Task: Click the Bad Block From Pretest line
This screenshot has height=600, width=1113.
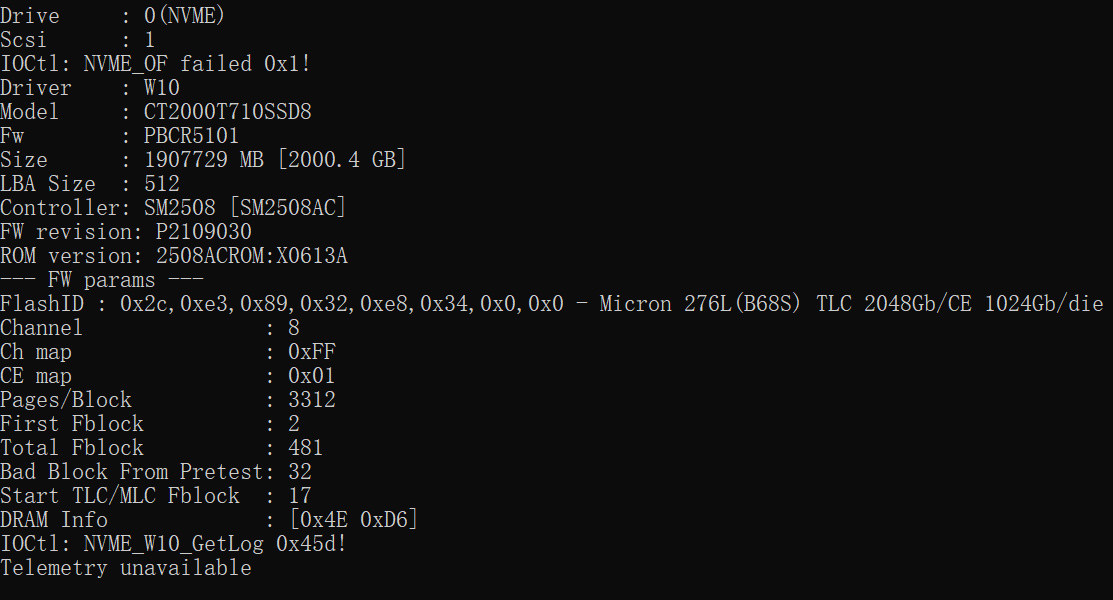Action: (x=156, y=472)
